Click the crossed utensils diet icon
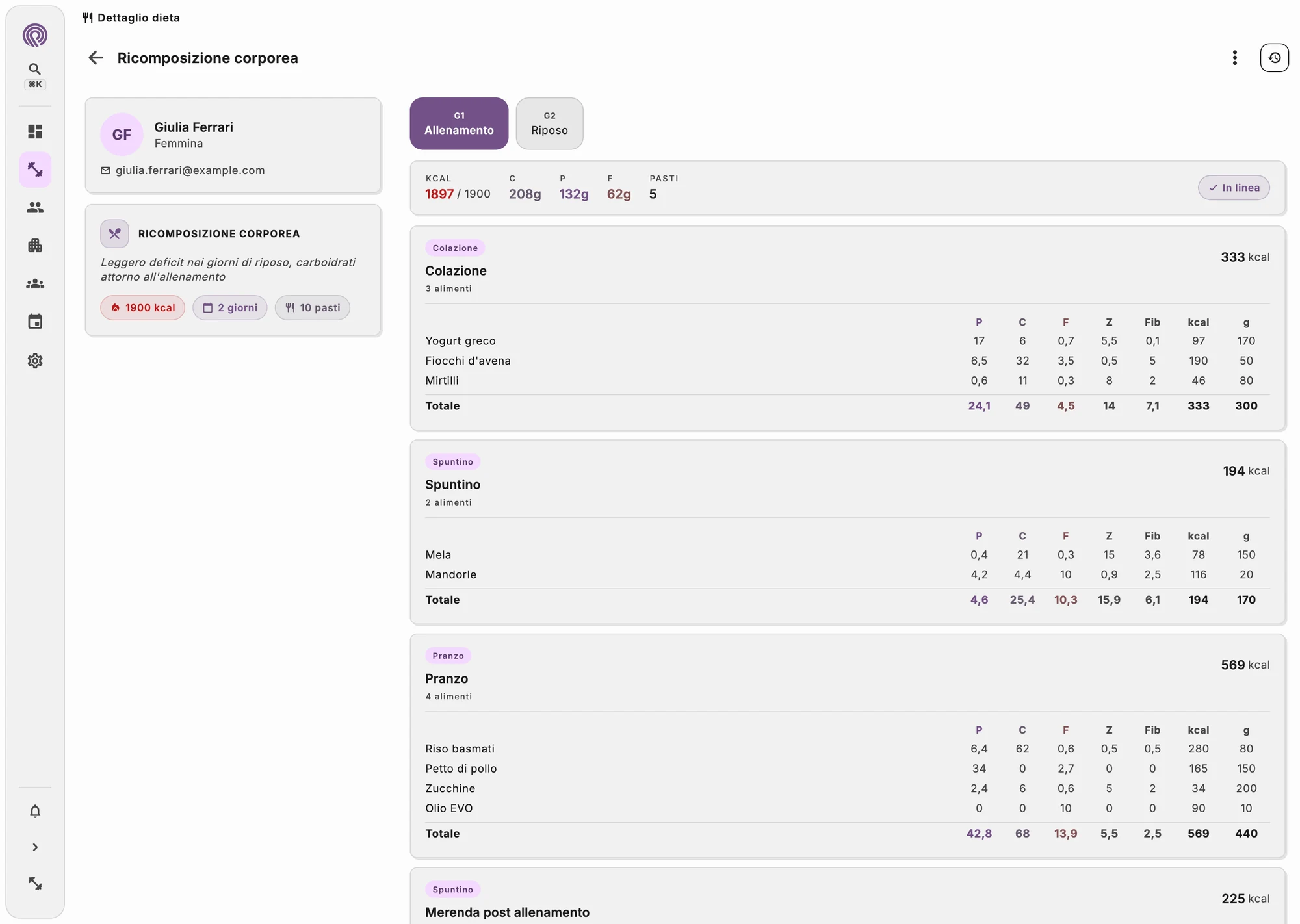Screen dimensions: 1300x924 click(114, 234)
